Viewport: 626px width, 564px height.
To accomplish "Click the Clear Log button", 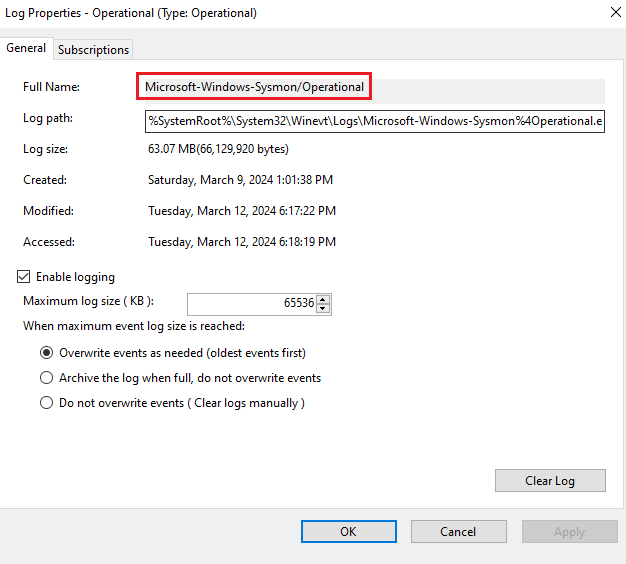I will [x=550, y=481].
